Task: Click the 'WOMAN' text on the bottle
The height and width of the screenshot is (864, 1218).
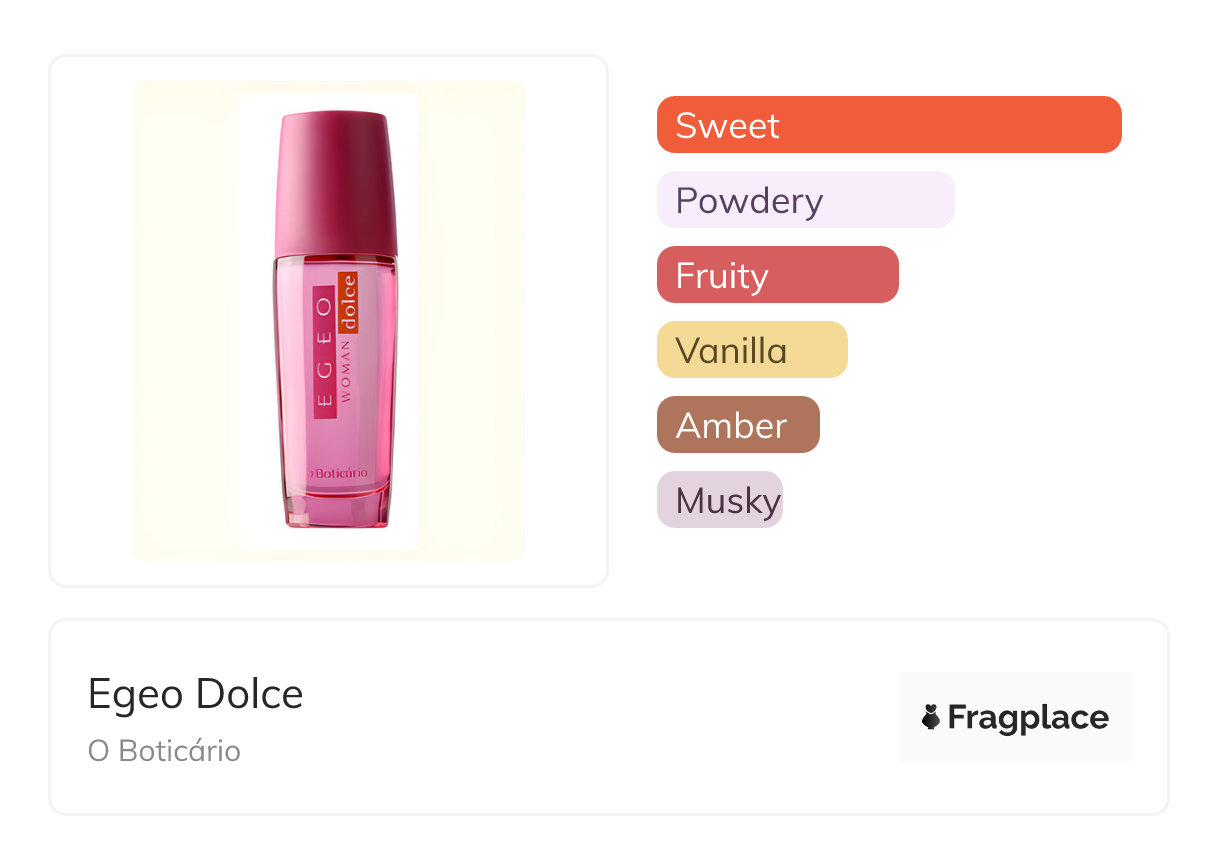Action: click(x=346, y=368)
